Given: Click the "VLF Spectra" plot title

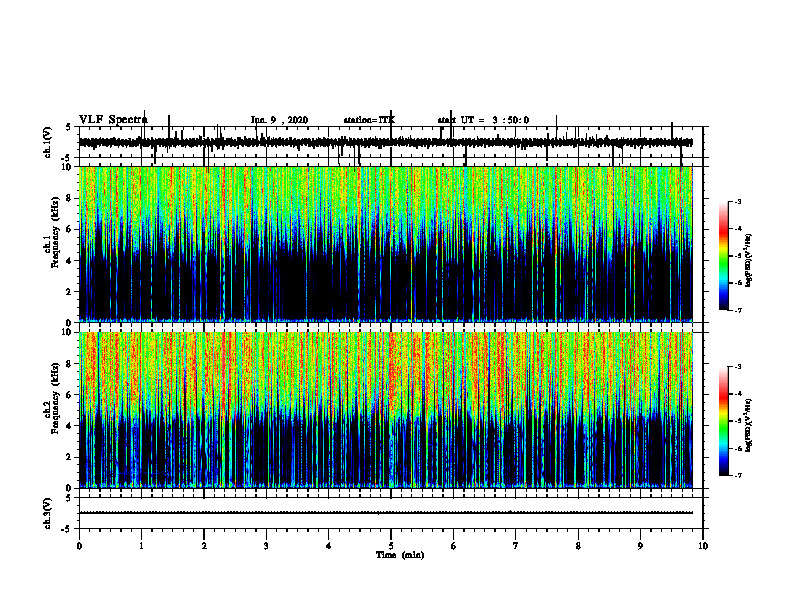Looking at the screenshot, I should click(x=113, y=120).
